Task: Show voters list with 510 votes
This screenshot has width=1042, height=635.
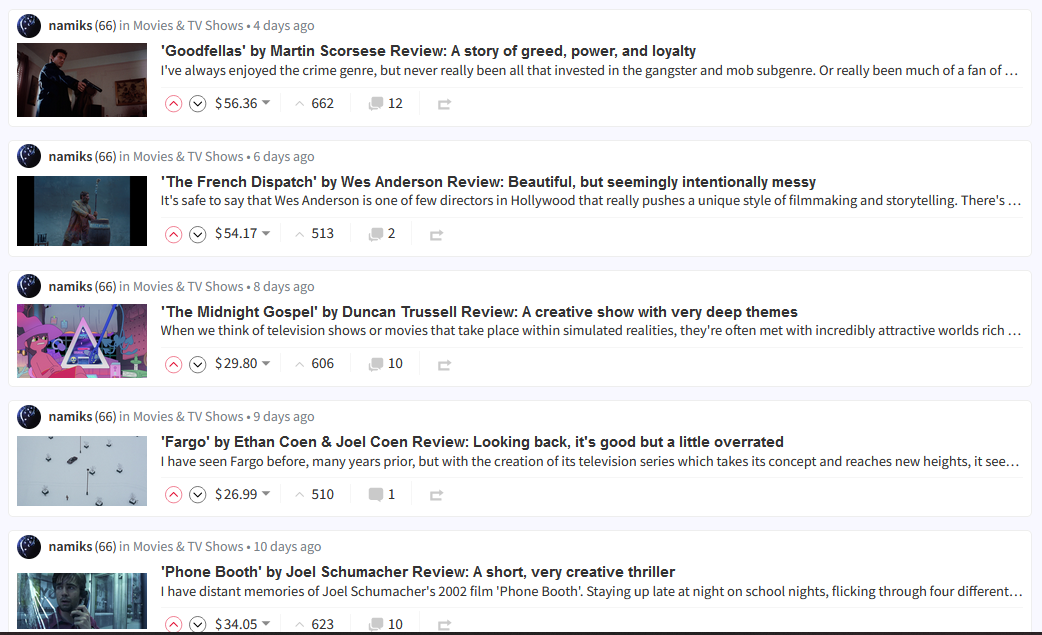Action: (x=314, y=494)
